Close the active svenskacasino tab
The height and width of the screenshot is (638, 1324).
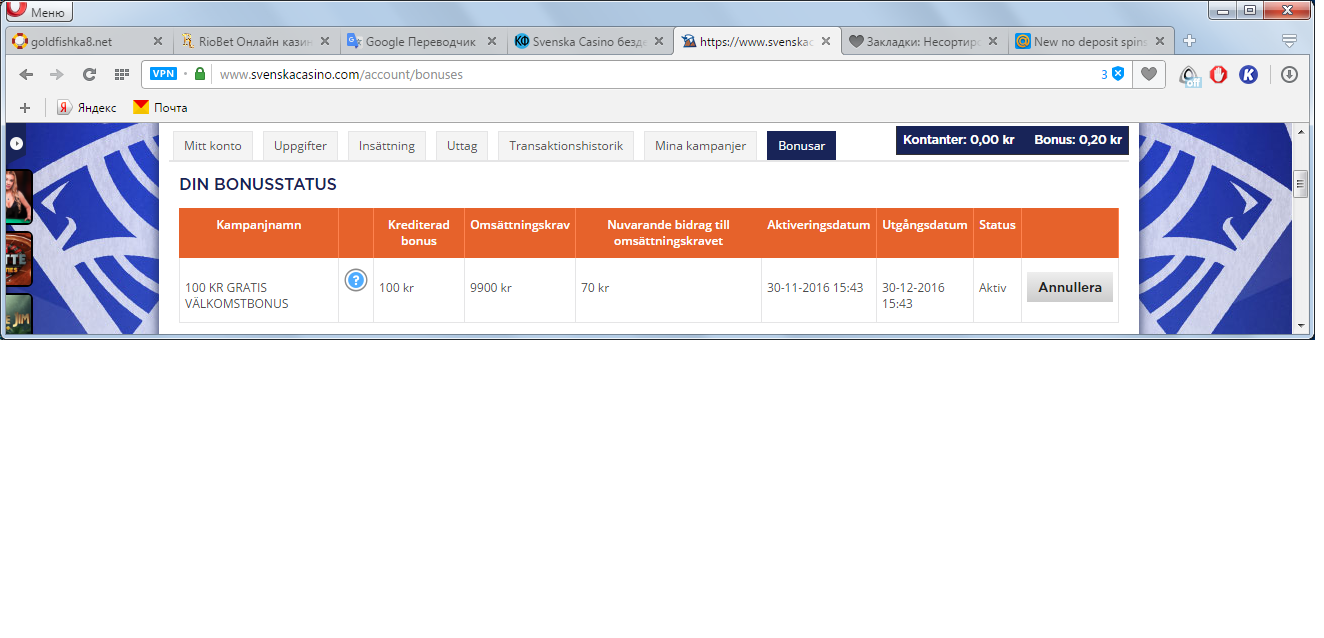pyautogui.click(x=825, y=42)
